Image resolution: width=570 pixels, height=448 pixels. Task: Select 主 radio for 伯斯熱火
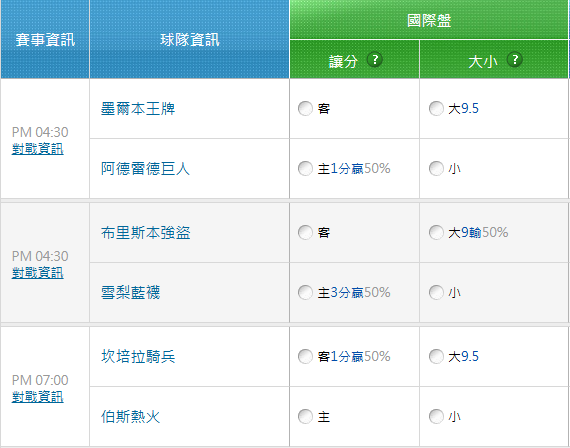tap(305, 416)
